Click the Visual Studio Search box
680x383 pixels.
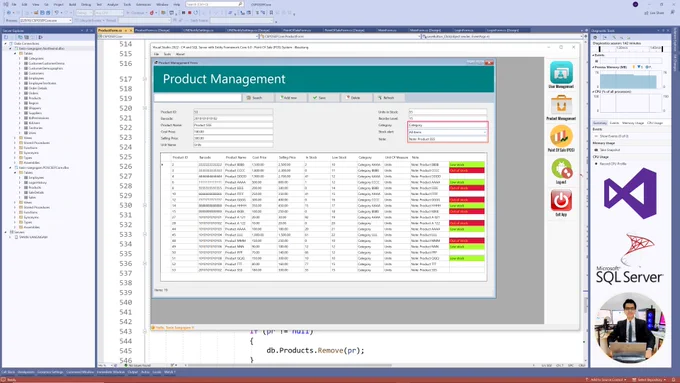(214, 4)
